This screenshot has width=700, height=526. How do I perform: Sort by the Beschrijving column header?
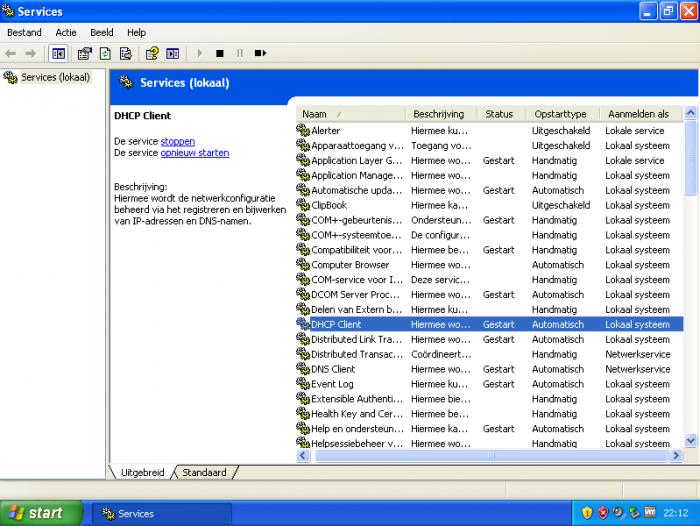point(441,114)
